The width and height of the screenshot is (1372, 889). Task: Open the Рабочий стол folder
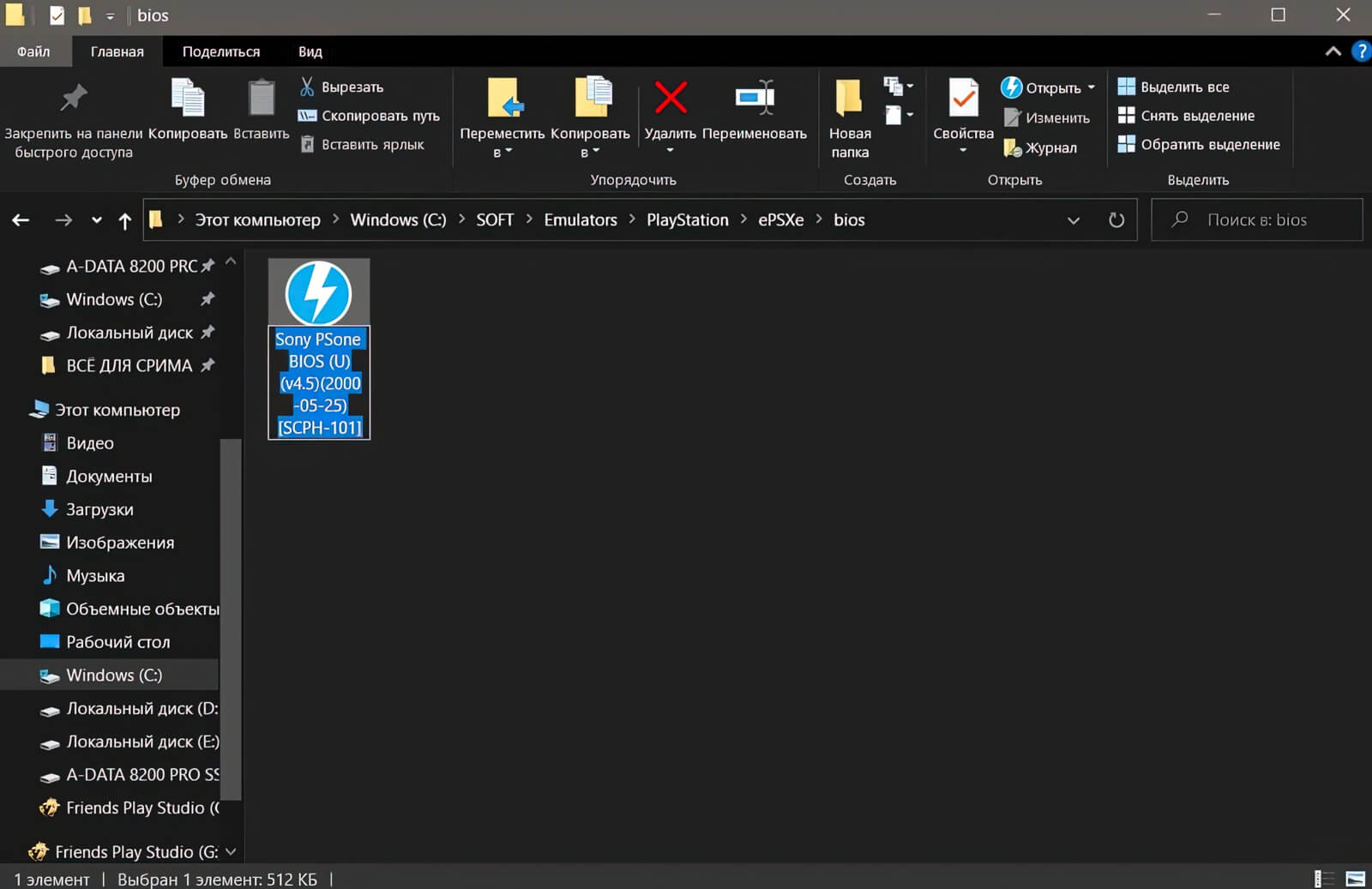(105, 642)
